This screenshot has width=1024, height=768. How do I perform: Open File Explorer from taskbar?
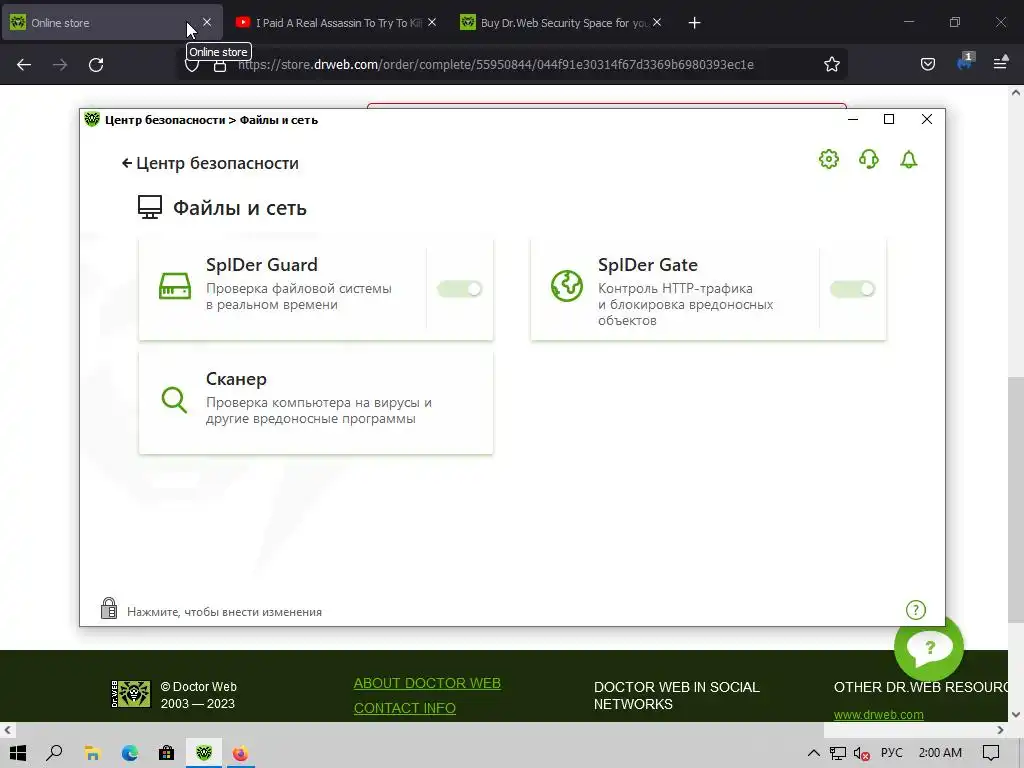click(x=92, y=753)
